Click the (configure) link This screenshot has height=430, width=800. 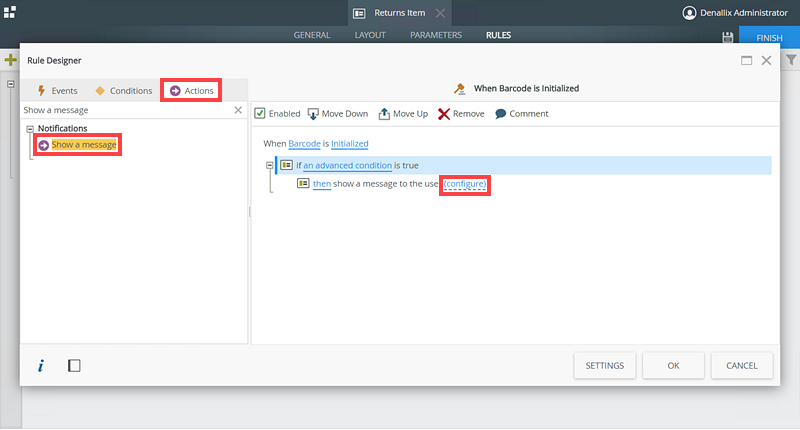click(x=465, y=184)
